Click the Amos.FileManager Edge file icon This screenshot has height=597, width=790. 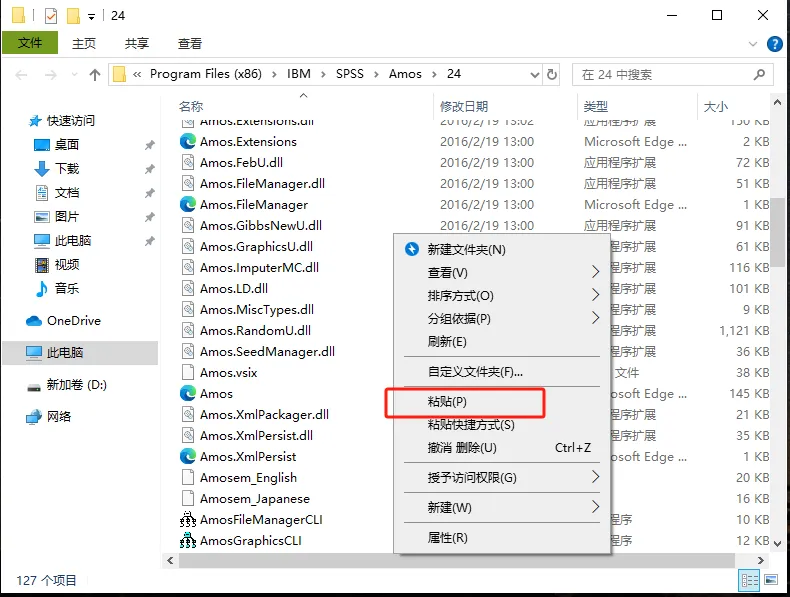pos(188,204)
